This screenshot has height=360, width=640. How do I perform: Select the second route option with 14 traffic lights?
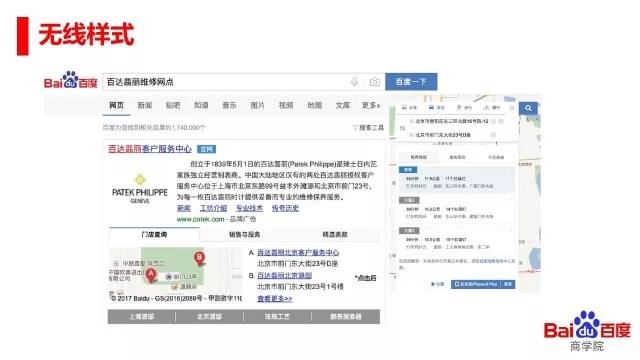pyautogui.click(x=457, y=210)
